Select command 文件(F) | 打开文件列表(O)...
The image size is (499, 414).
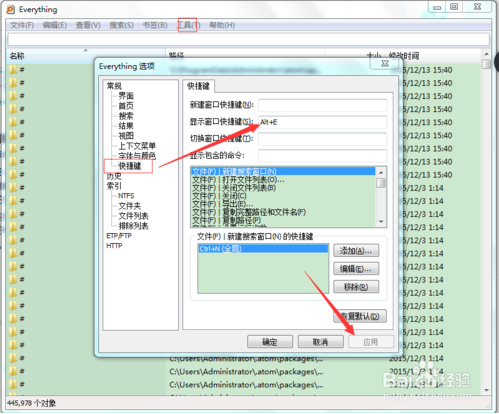click(x=283, y=180)
